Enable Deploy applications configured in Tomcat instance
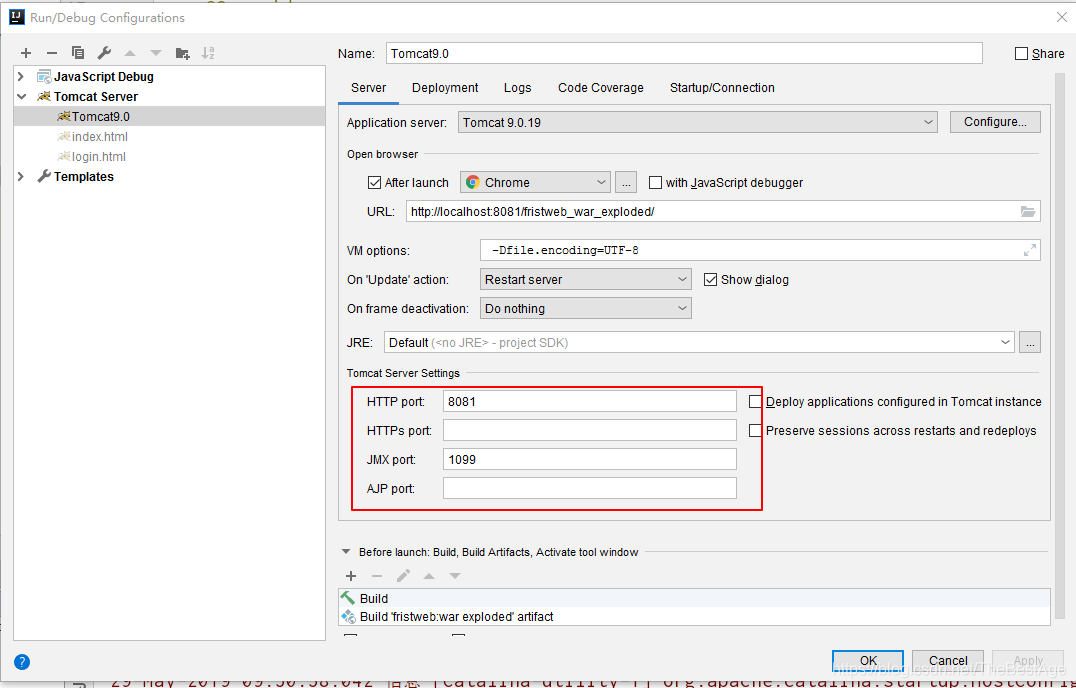Image resolution: width=1076 pixels, height=688 pixels. tap(755, 401)
